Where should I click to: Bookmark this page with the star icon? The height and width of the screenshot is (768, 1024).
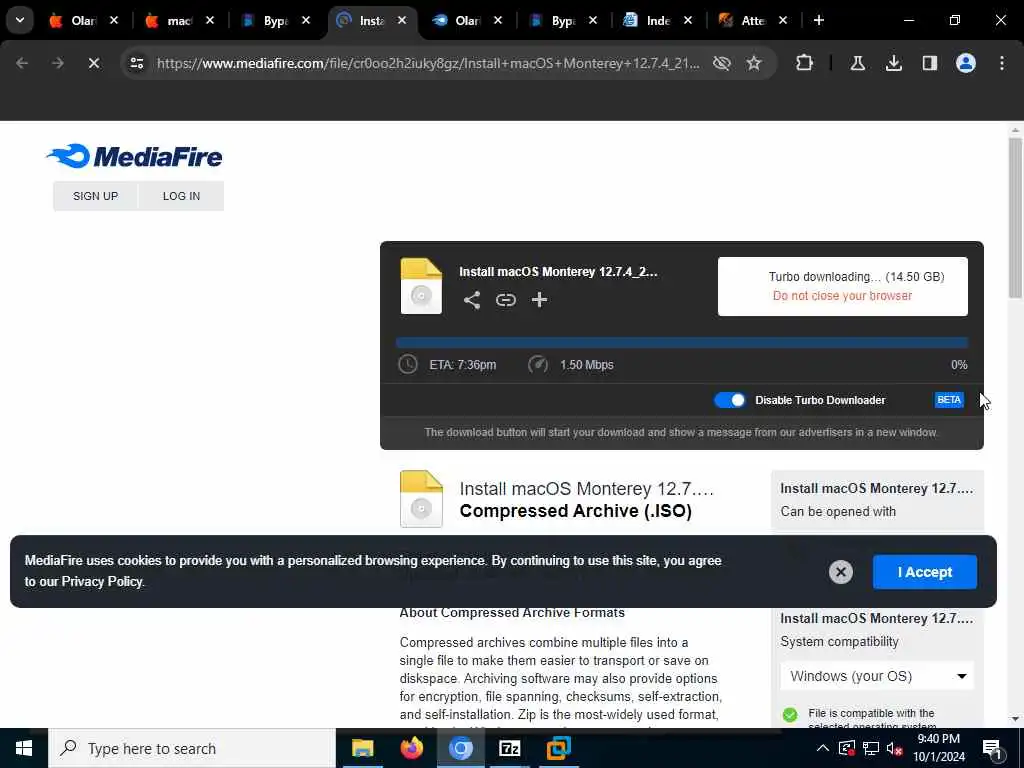click(754, 63)
